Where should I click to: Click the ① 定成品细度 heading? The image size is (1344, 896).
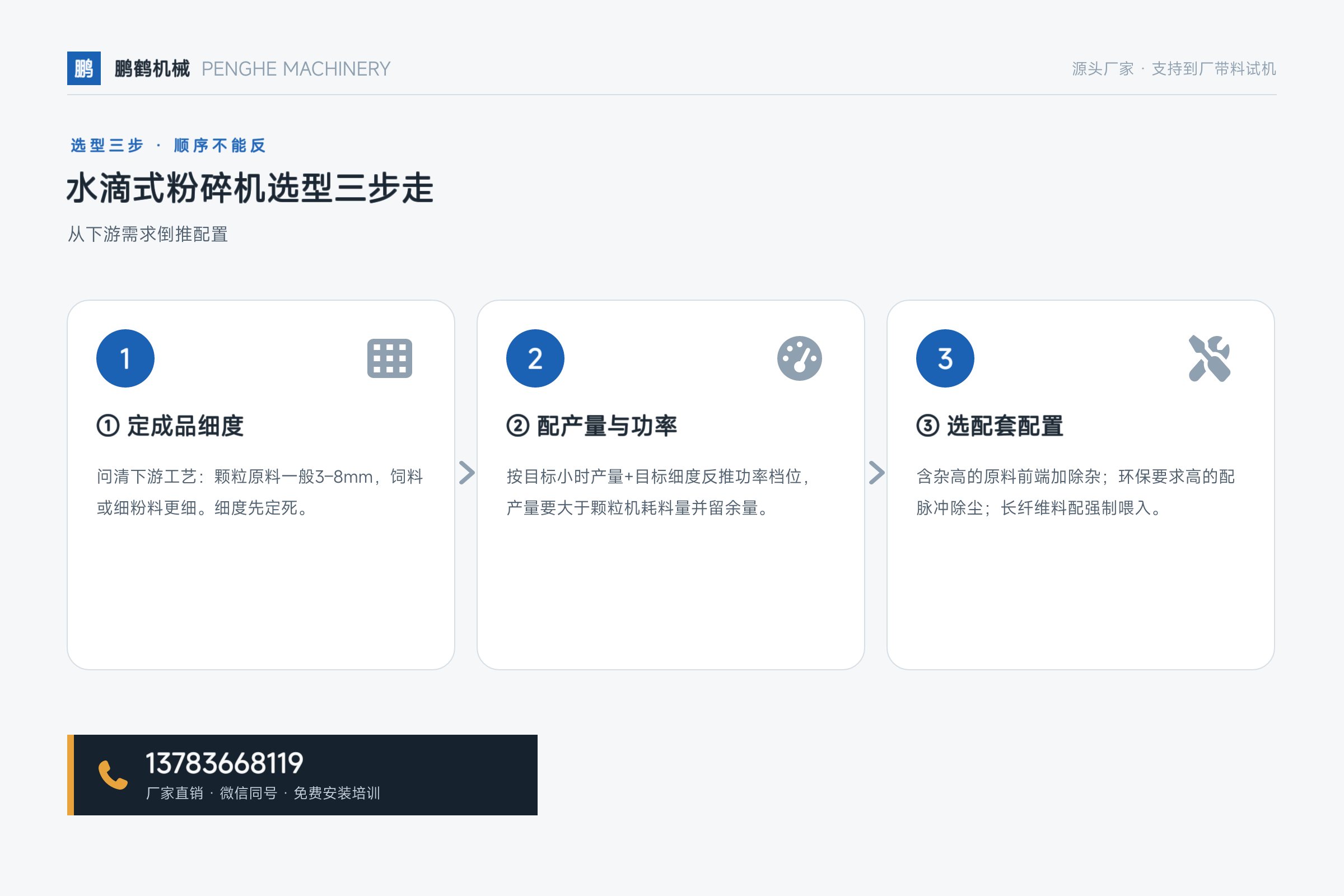pos(170,426)
